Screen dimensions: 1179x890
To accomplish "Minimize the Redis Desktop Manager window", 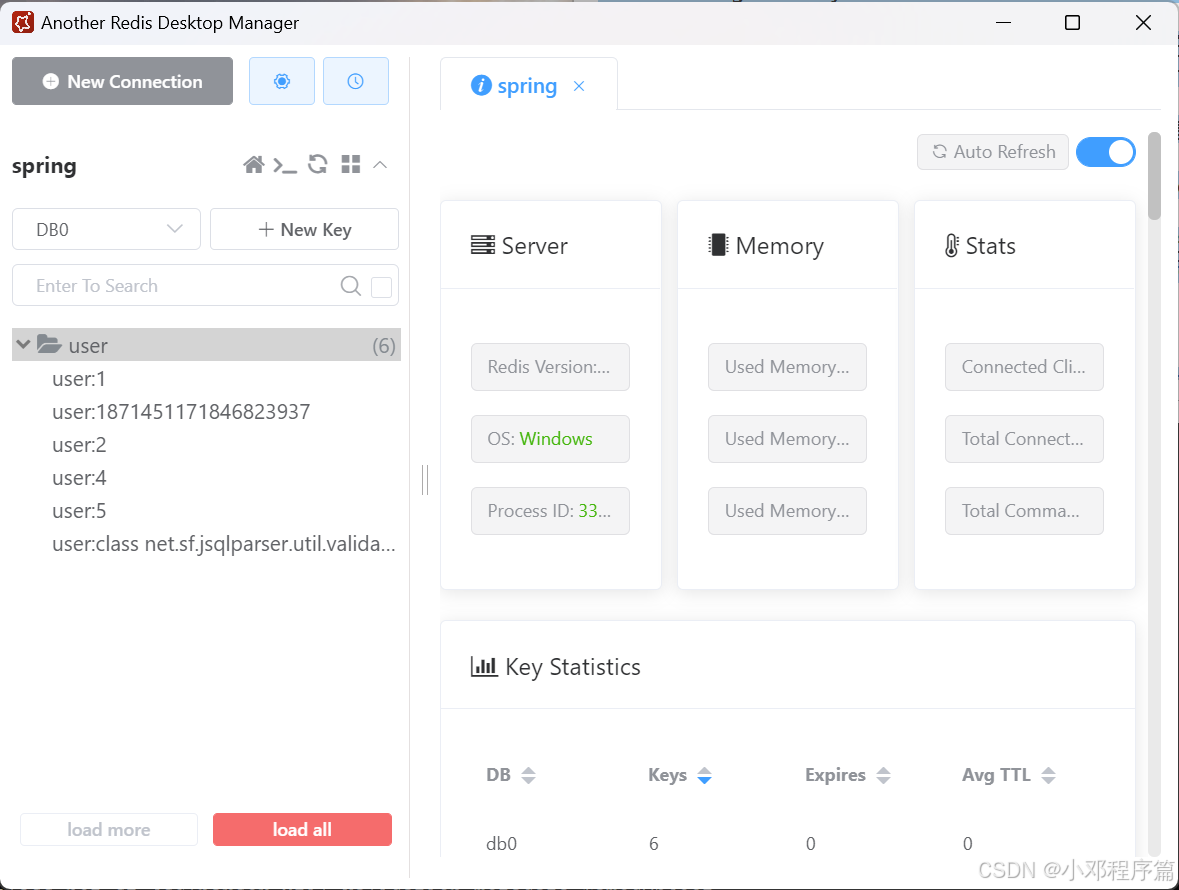I will pos(1003,23).
